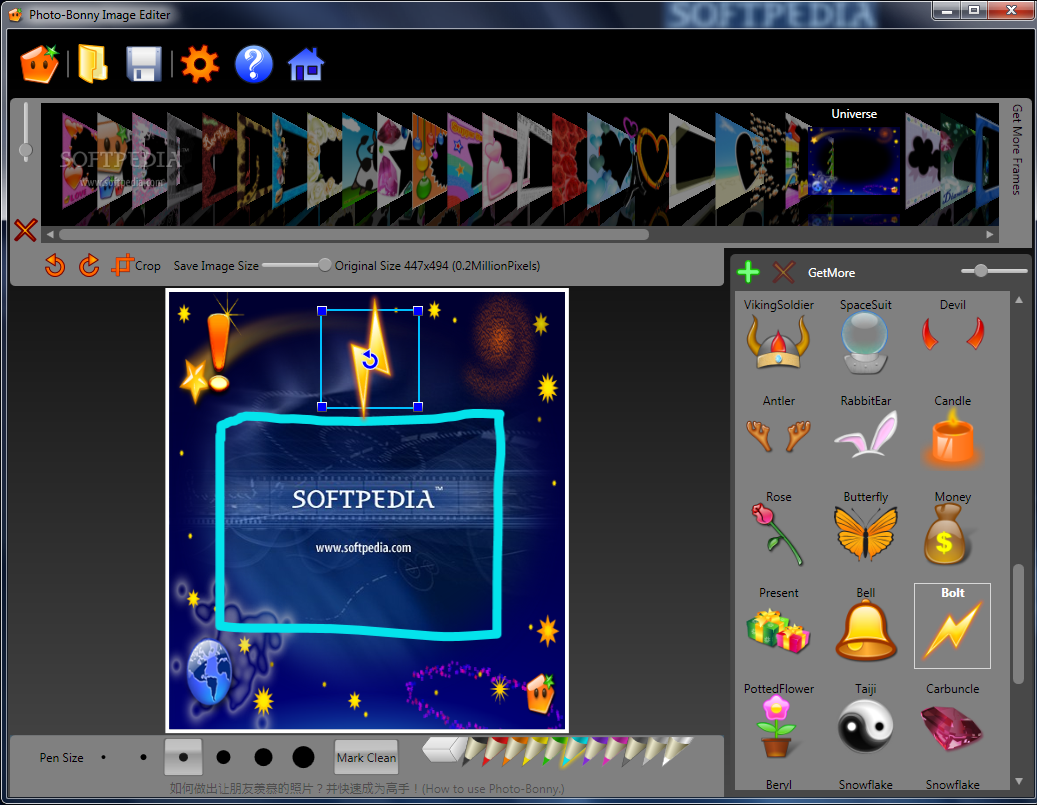Click the Mark Clean button
Image resolution: width=1037 pixels, height=805 pixels.
(366, 757)
